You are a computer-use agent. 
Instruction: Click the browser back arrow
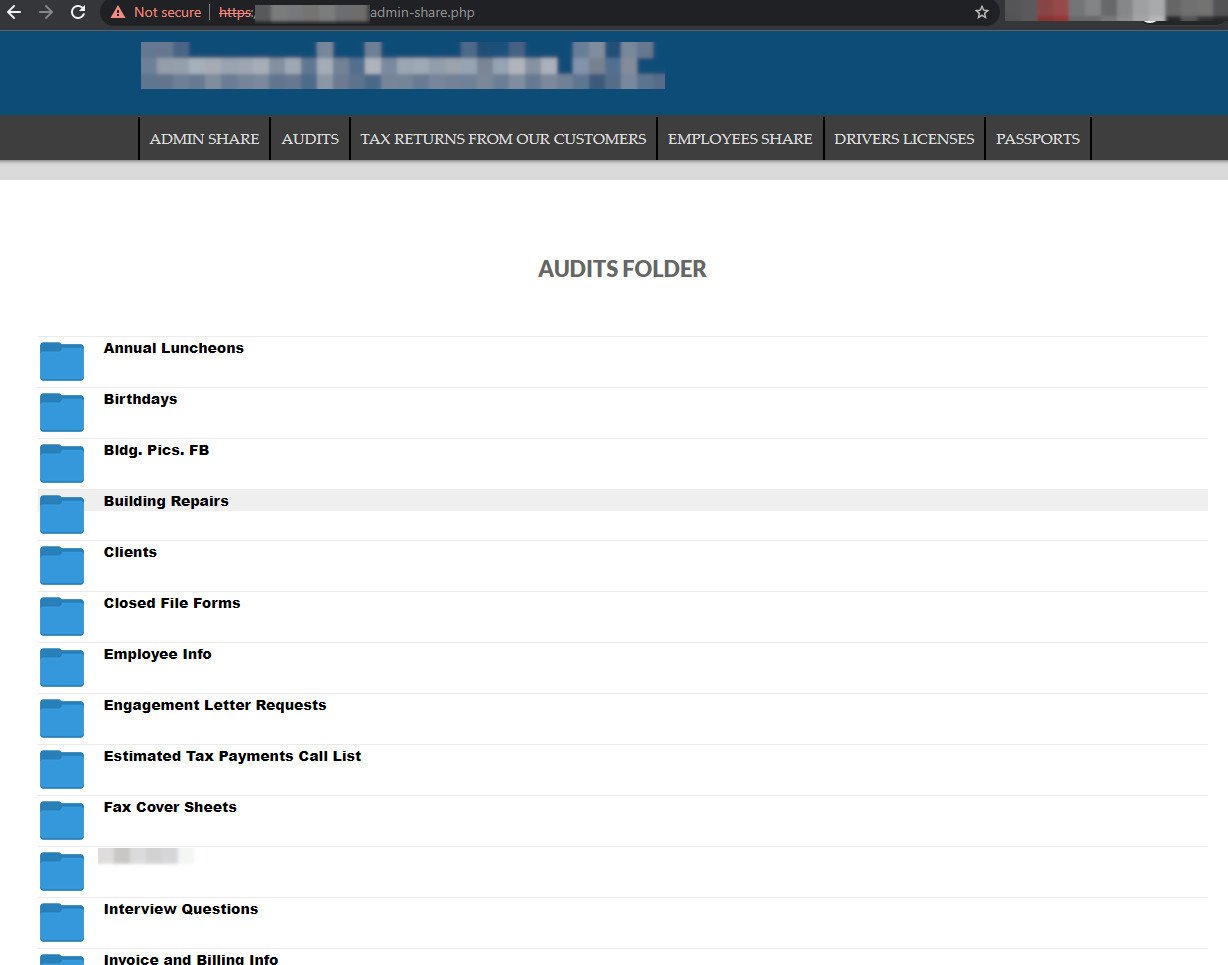[x=14, y=13]
